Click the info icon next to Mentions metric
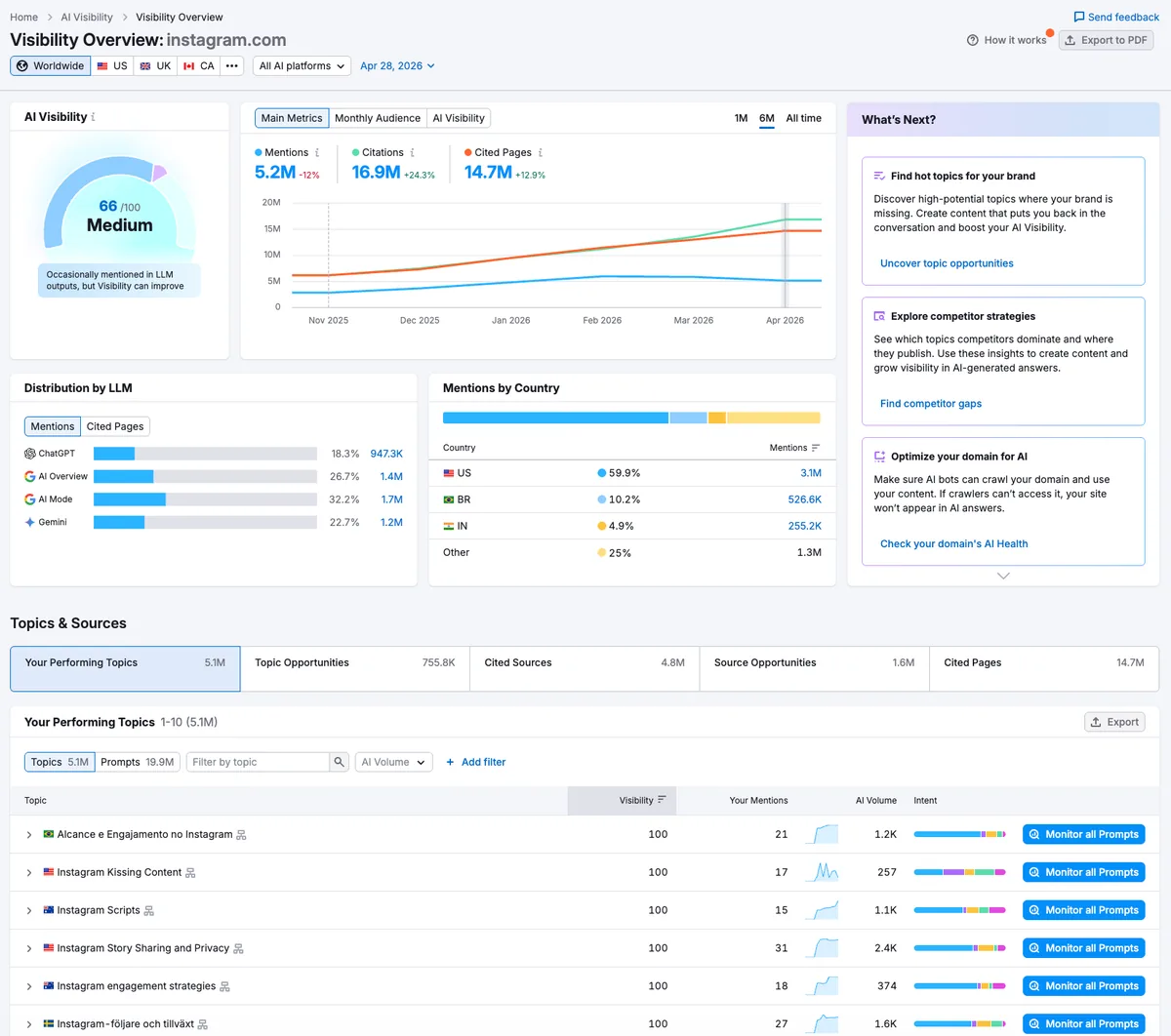The width and height of the screenshot is (1171, 1036). pos(317,153)
